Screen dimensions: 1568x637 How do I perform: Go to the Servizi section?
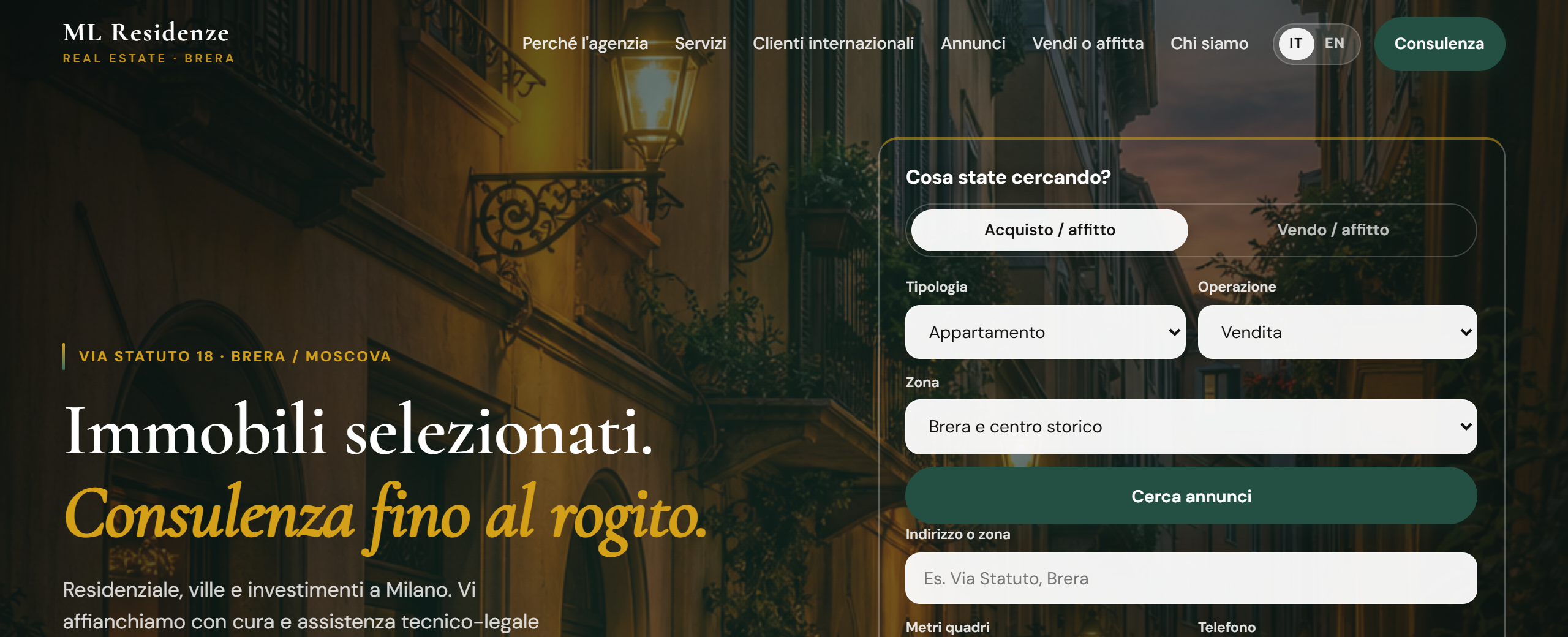click(700, 43)
